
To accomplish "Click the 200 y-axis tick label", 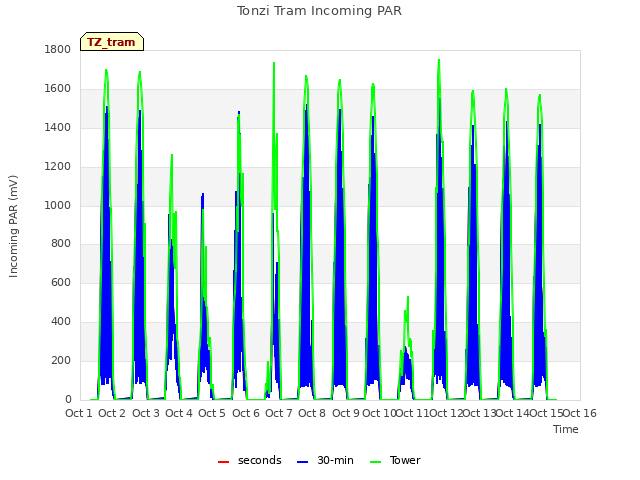I will point(61,360).
